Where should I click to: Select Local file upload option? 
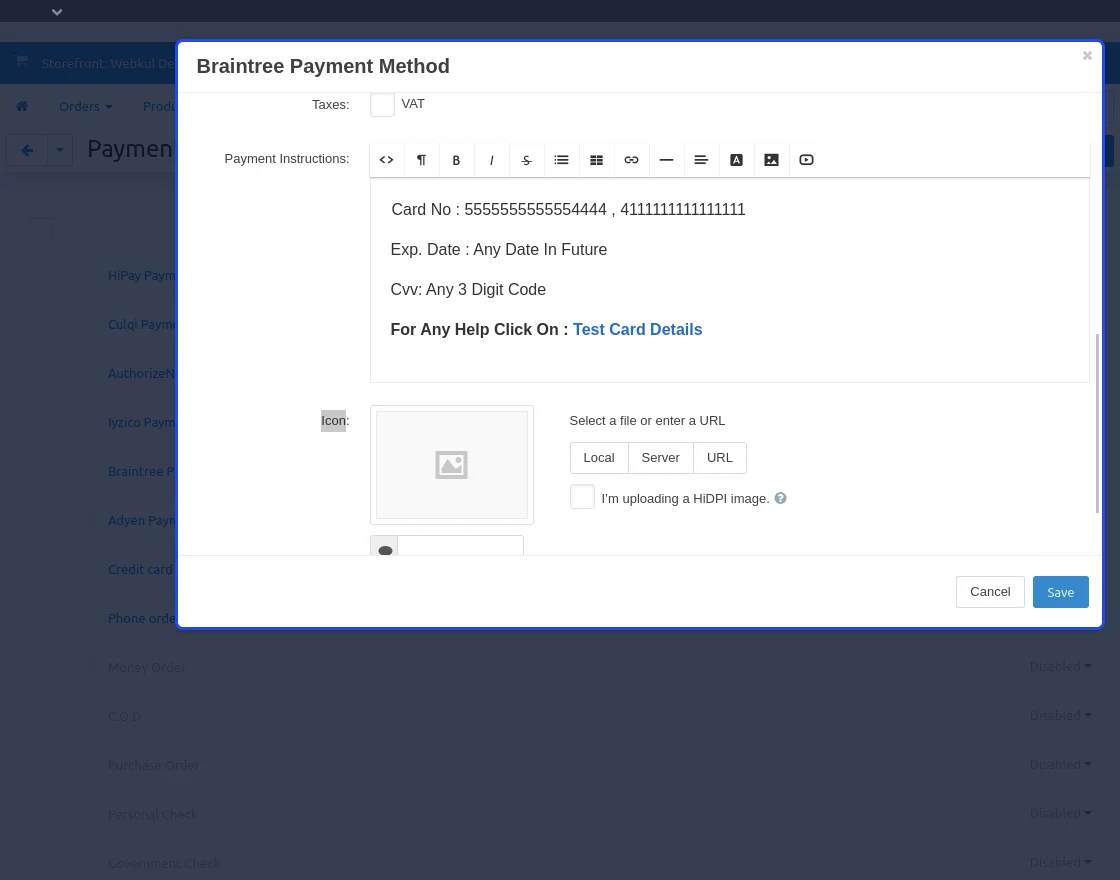pos(599,458)
